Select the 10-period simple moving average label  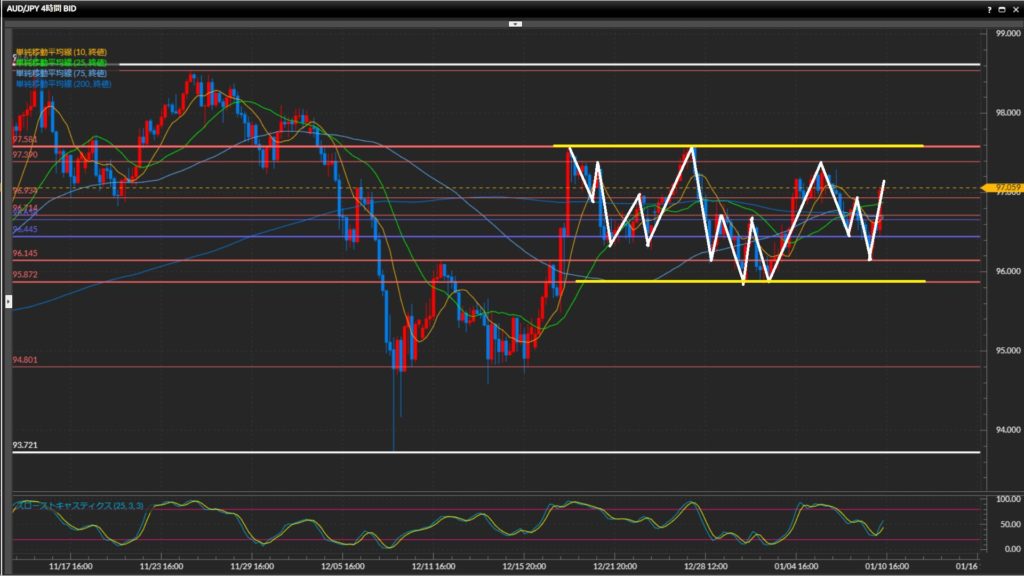coord(61,52)
